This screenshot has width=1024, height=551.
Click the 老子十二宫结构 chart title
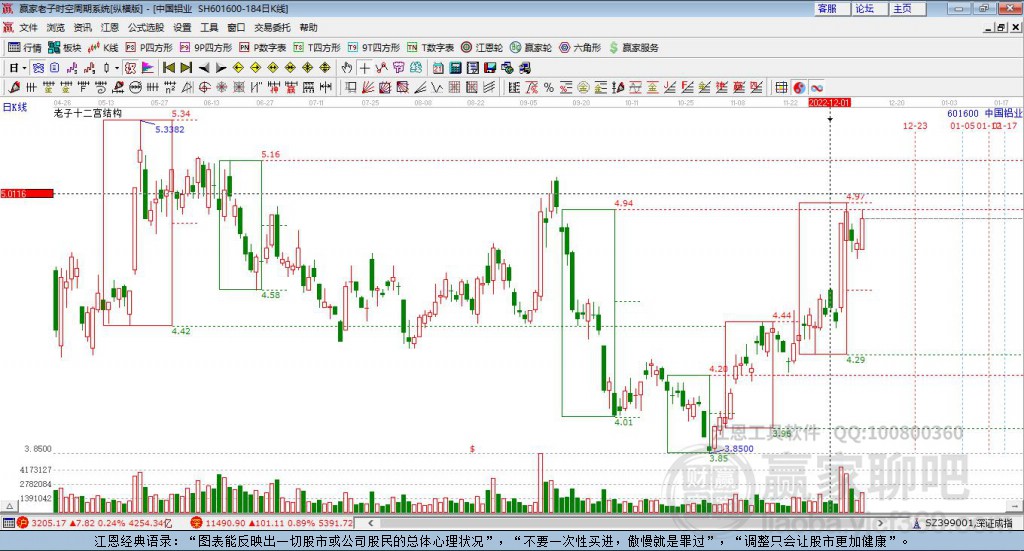88,113
